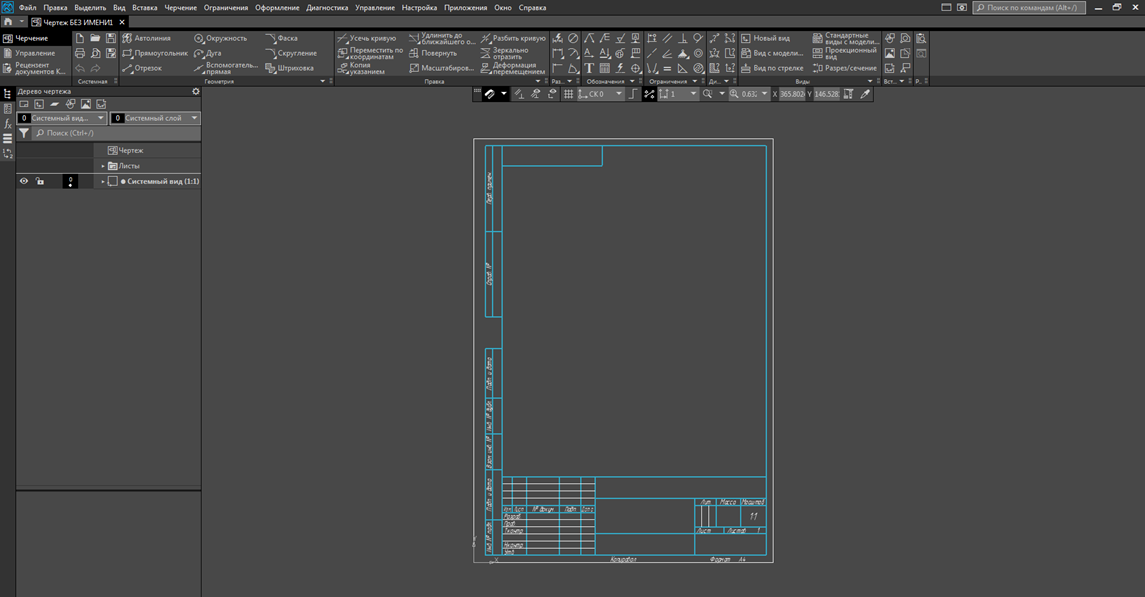Select the Скругление tool
1145x597 pixels.
pos(291,53)
